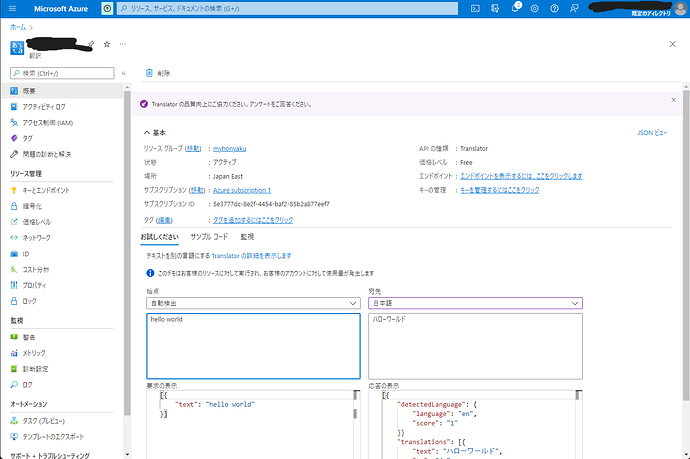Click the hello world source text area
The height and width of the screenshot is (459, 690).
tap(253, 346)
